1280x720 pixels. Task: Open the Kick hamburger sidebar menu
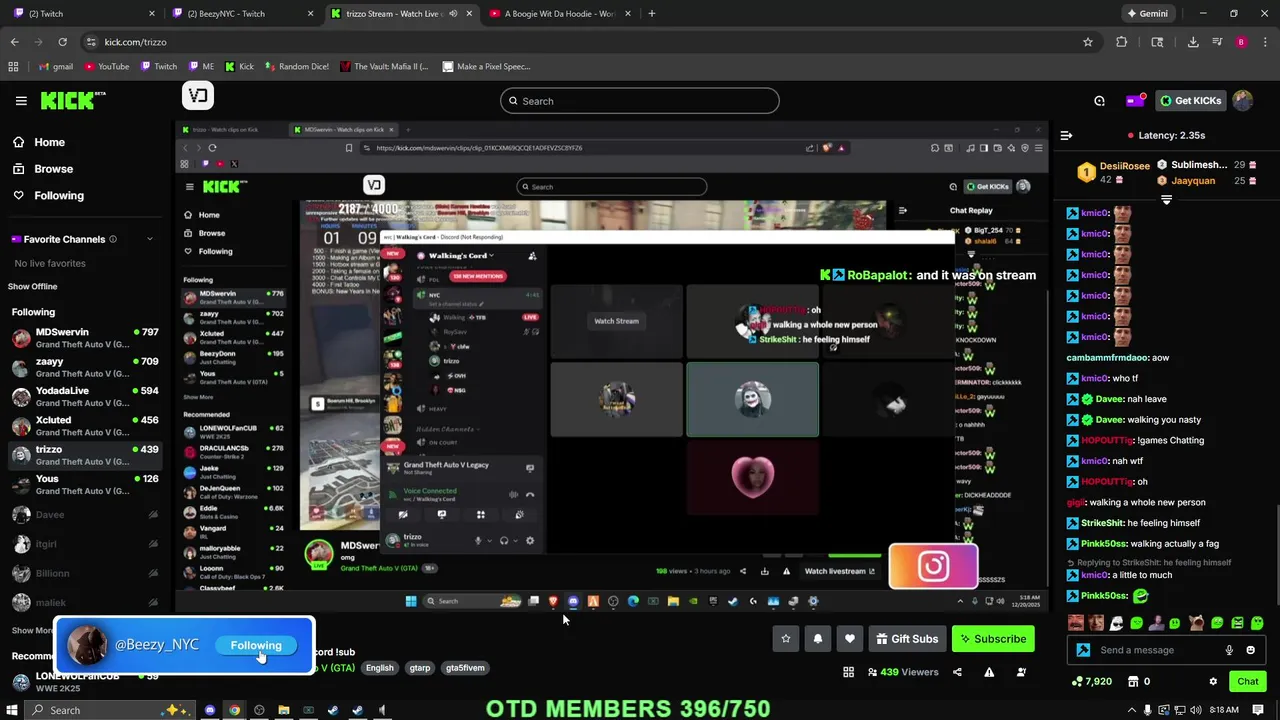pyautogui.click(x=21, y=101)
